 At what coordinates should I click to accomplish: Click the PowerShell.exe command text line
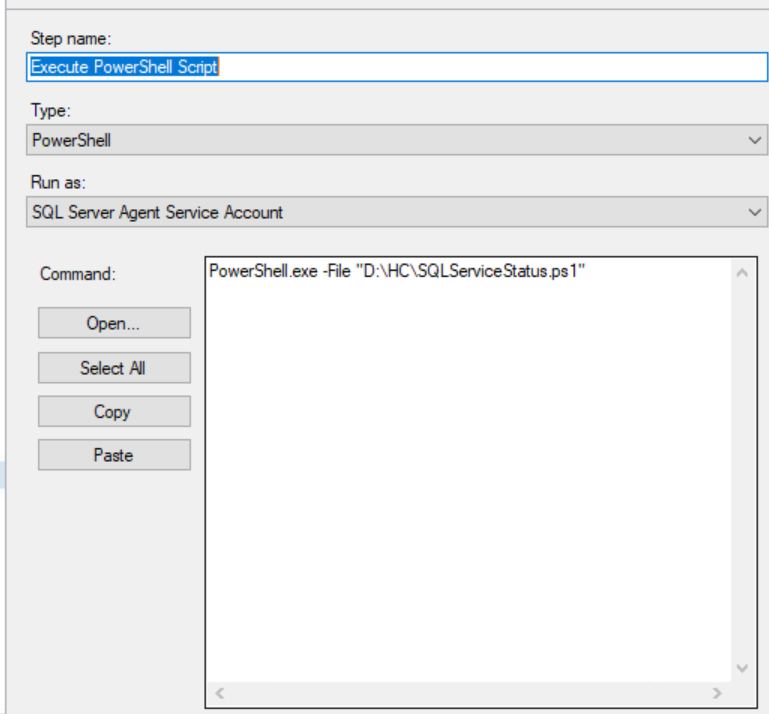tap(397, 272)
